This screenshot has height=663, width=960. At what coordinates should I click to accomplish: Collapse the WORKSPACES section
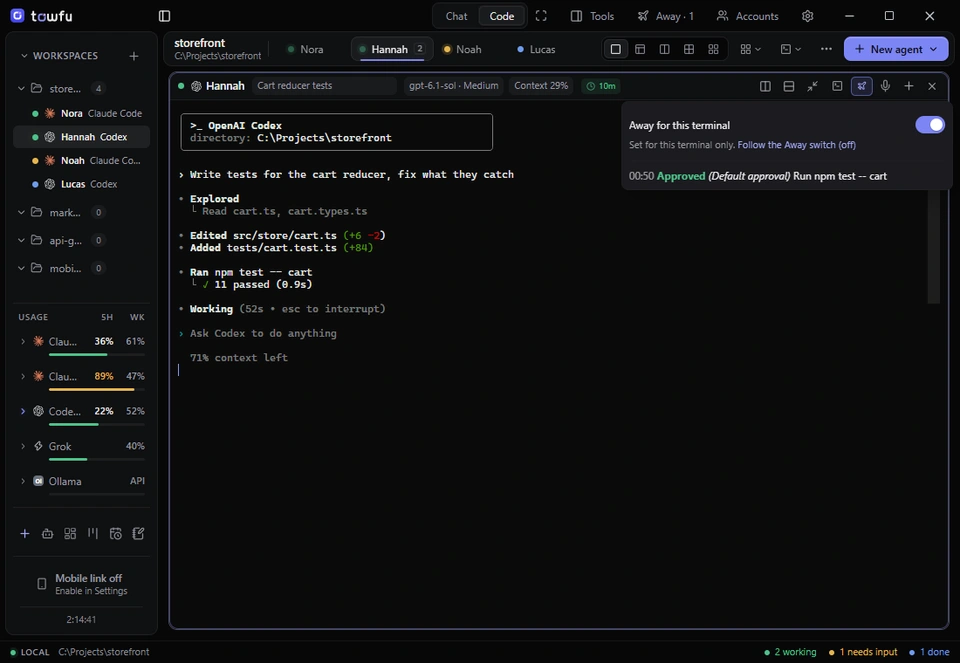pyautogui.click(x=24, y=56)
